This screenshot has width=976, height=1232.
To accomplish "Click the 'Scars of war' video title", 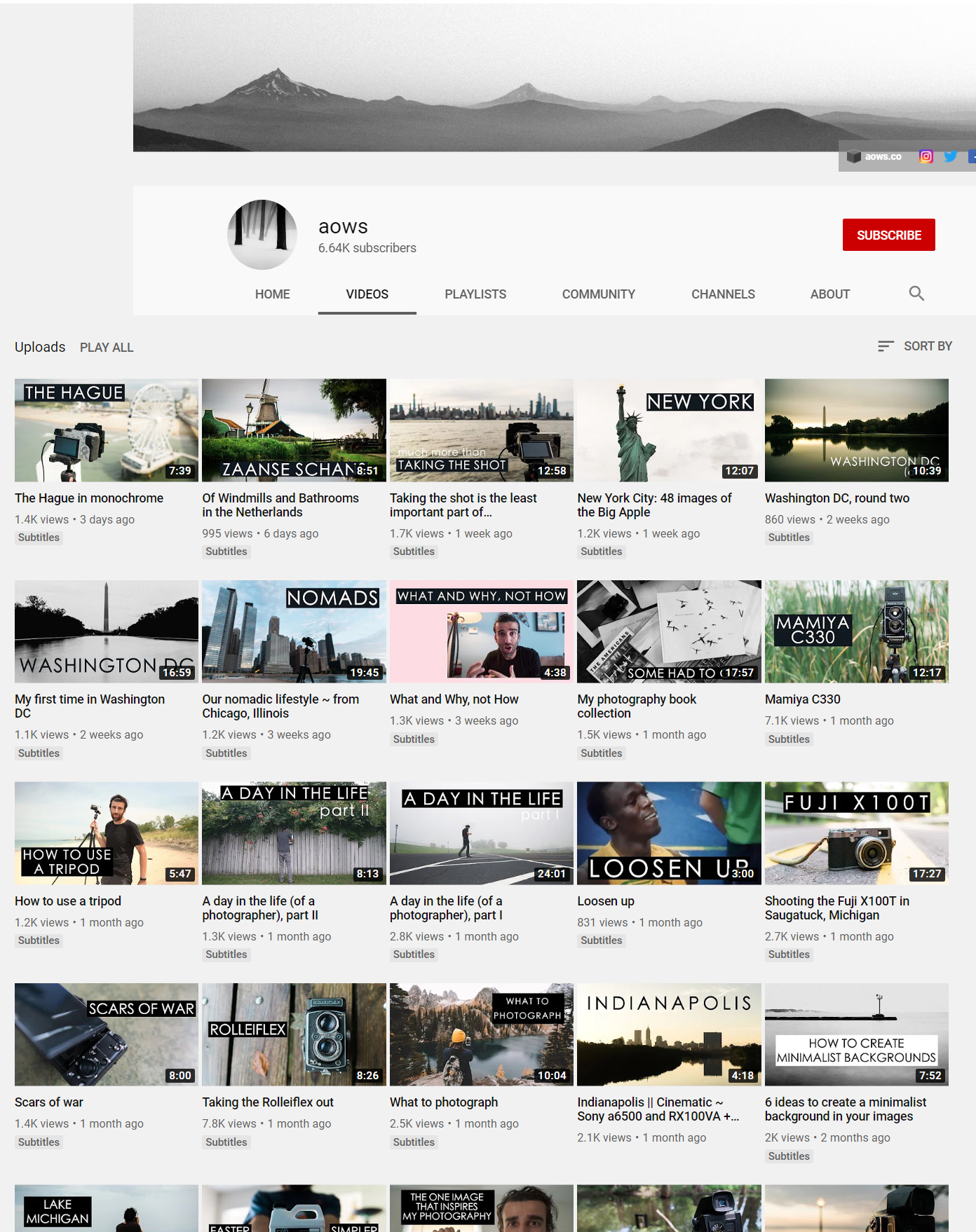I will [49, 1102].
